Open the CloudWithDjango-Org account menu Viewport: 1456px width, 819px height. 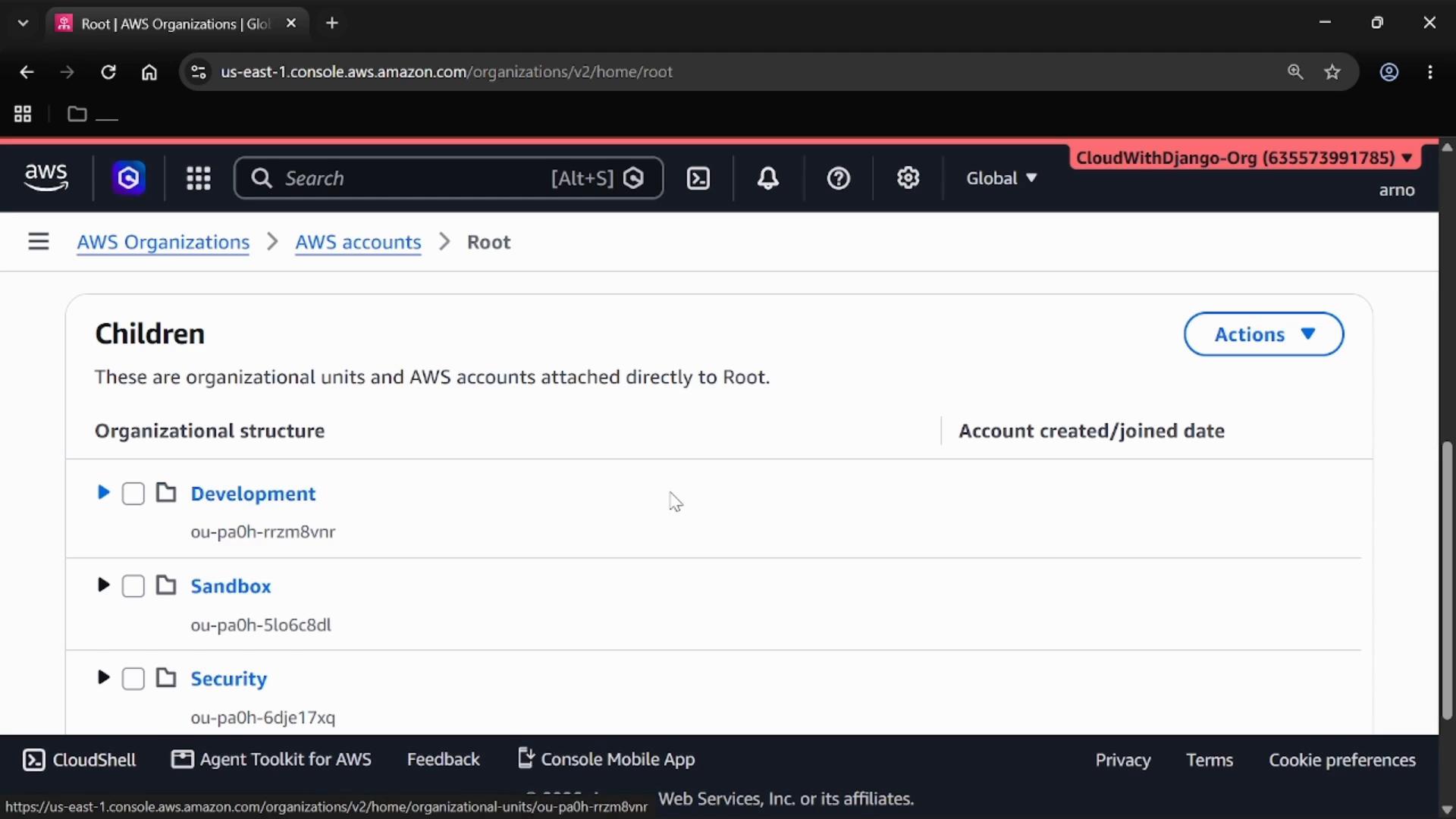coord(1245,158)
